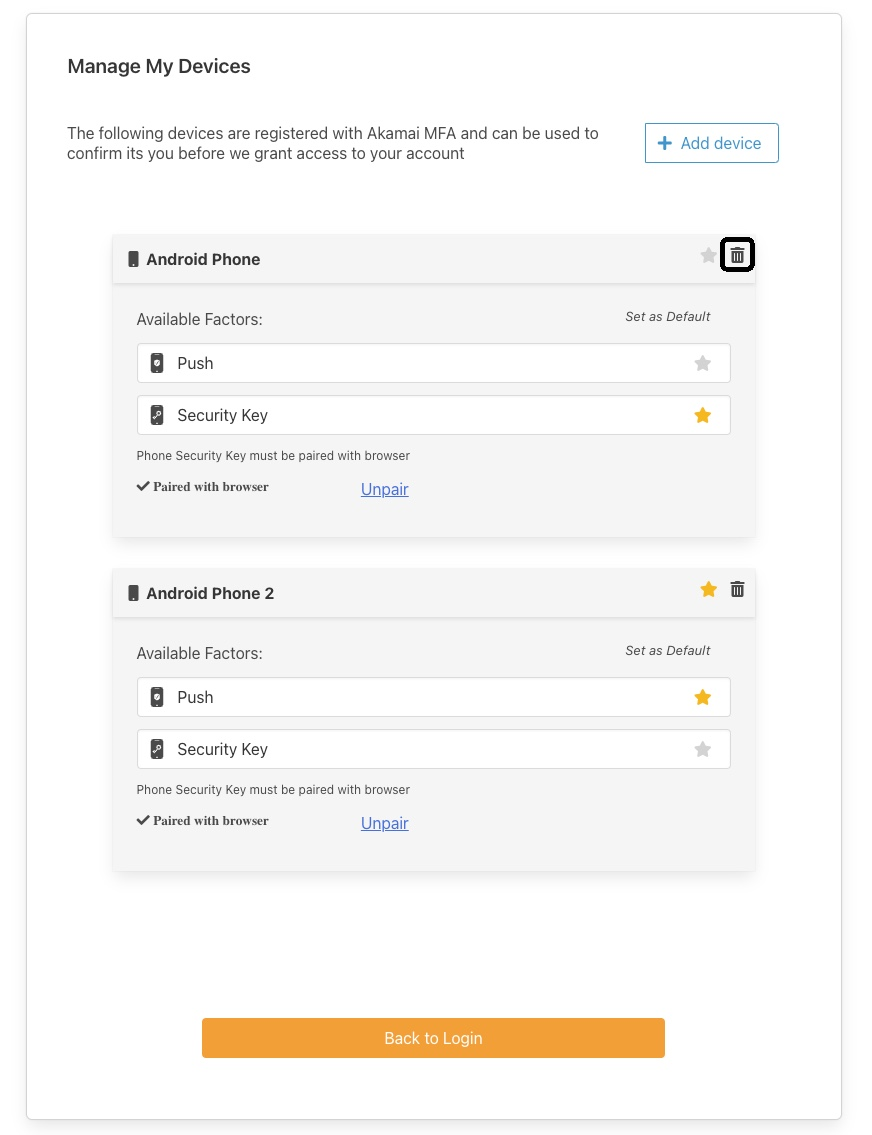Toggle the Android Phone 2 default device star
872x1135 pixels.
pos(709,590)
